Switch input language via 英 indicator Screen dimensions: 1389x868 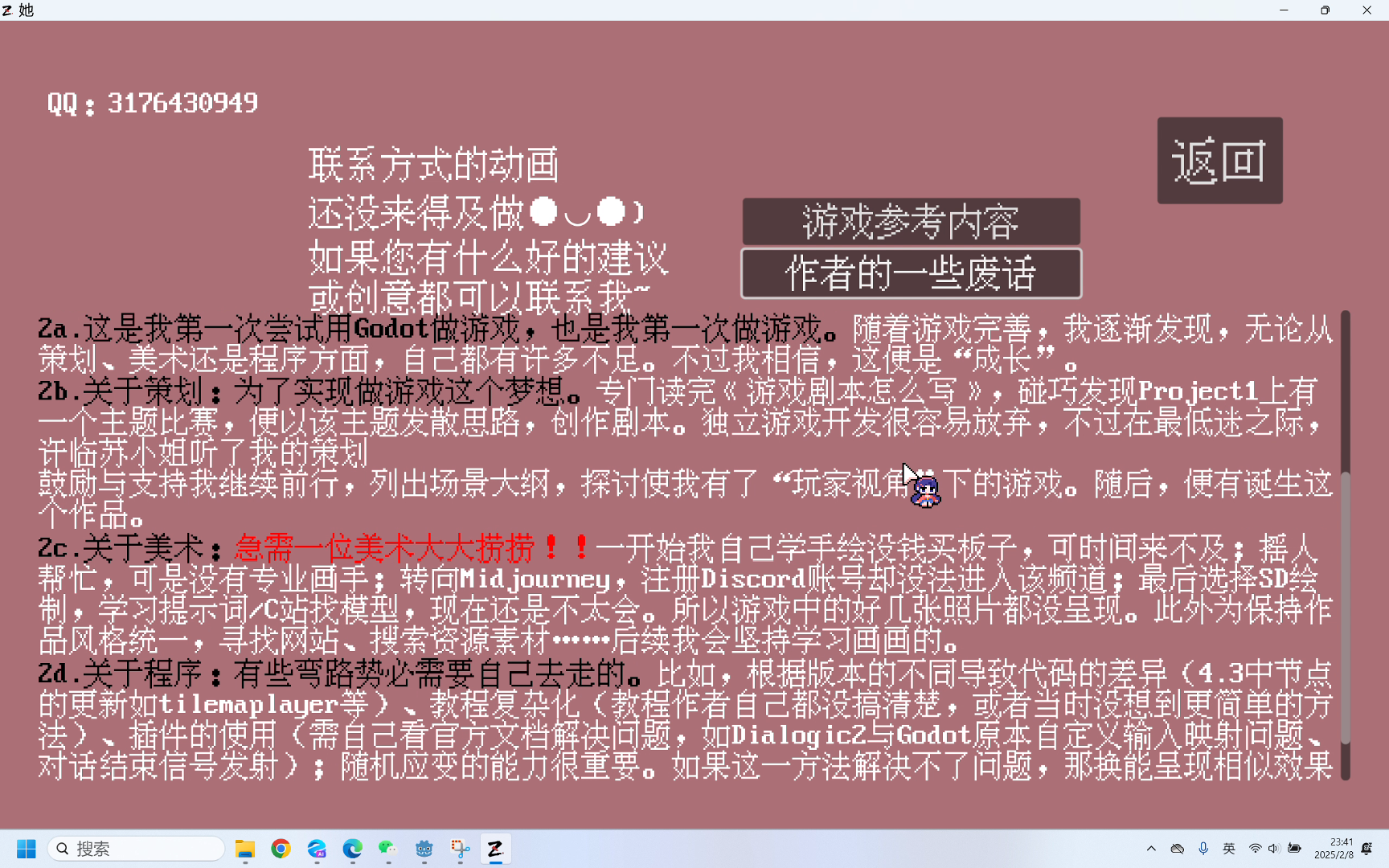(1229, 849)
